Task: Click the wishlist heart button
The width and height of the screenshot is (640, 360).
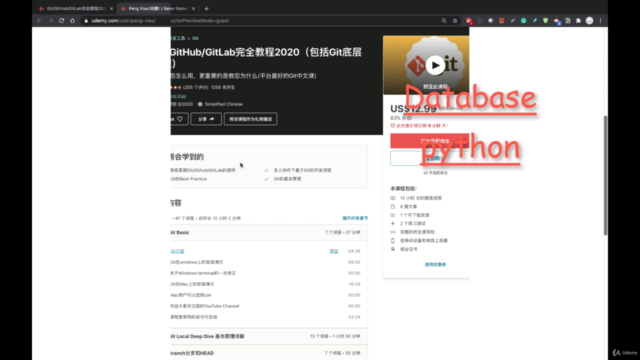Action: click(179, 119)
